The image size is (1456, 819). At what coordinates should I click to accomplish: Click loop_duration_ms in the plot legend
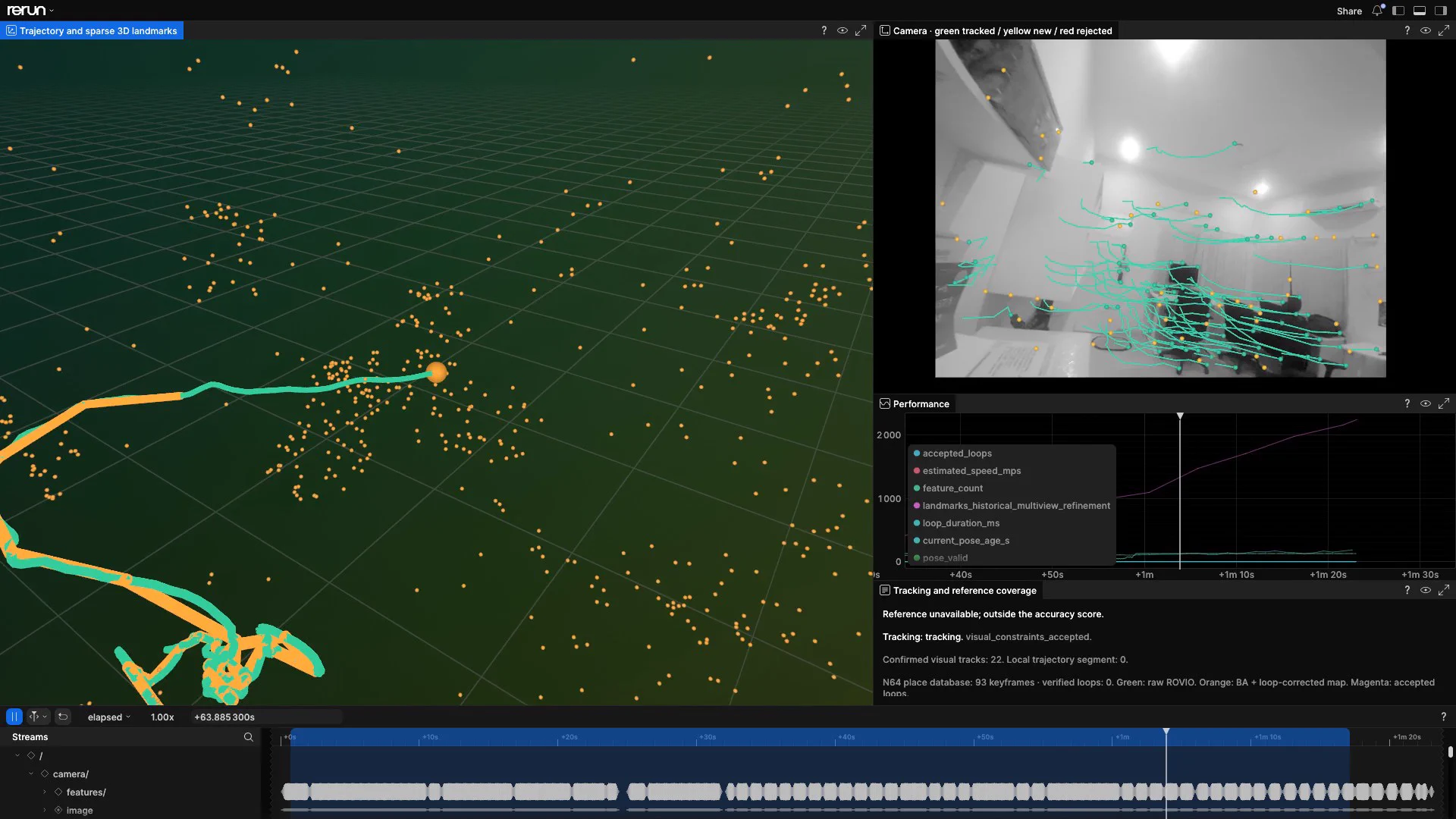click(956, 523)
